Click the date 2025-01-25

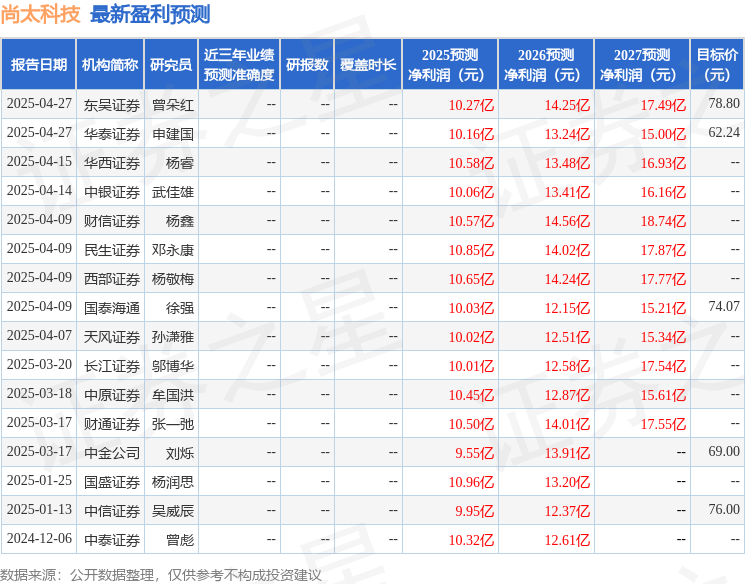39,480
